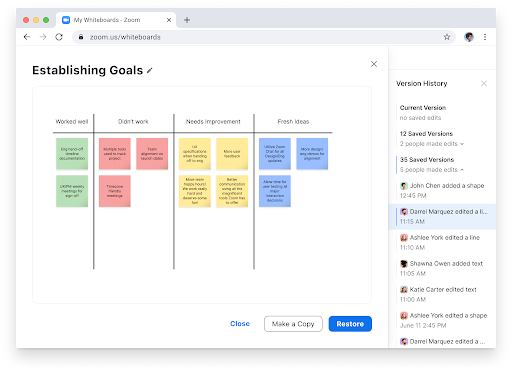Click Make a Copy
The width and height of the screenshot is (512, 372).
coord(293,324)
